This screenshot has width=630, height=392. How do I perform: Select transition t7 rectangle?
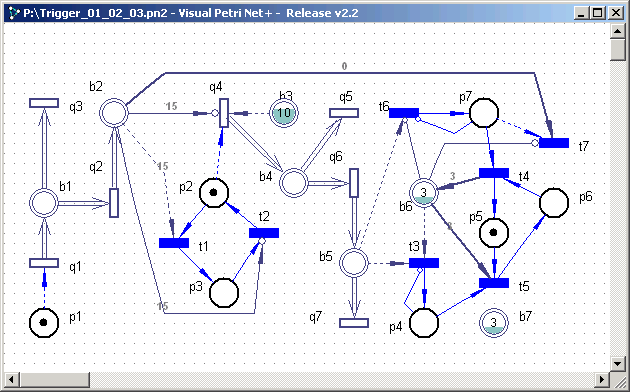point(554,143)
